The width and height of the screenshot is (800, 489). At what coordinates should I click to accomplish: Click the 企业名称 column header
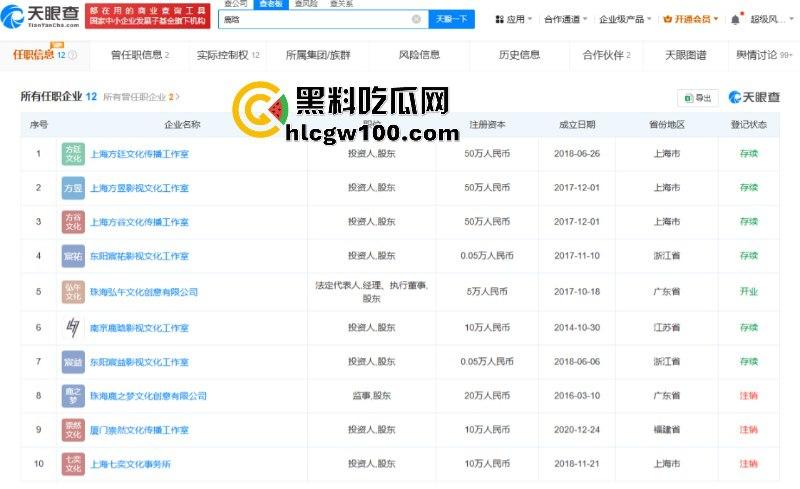[182, 125]
